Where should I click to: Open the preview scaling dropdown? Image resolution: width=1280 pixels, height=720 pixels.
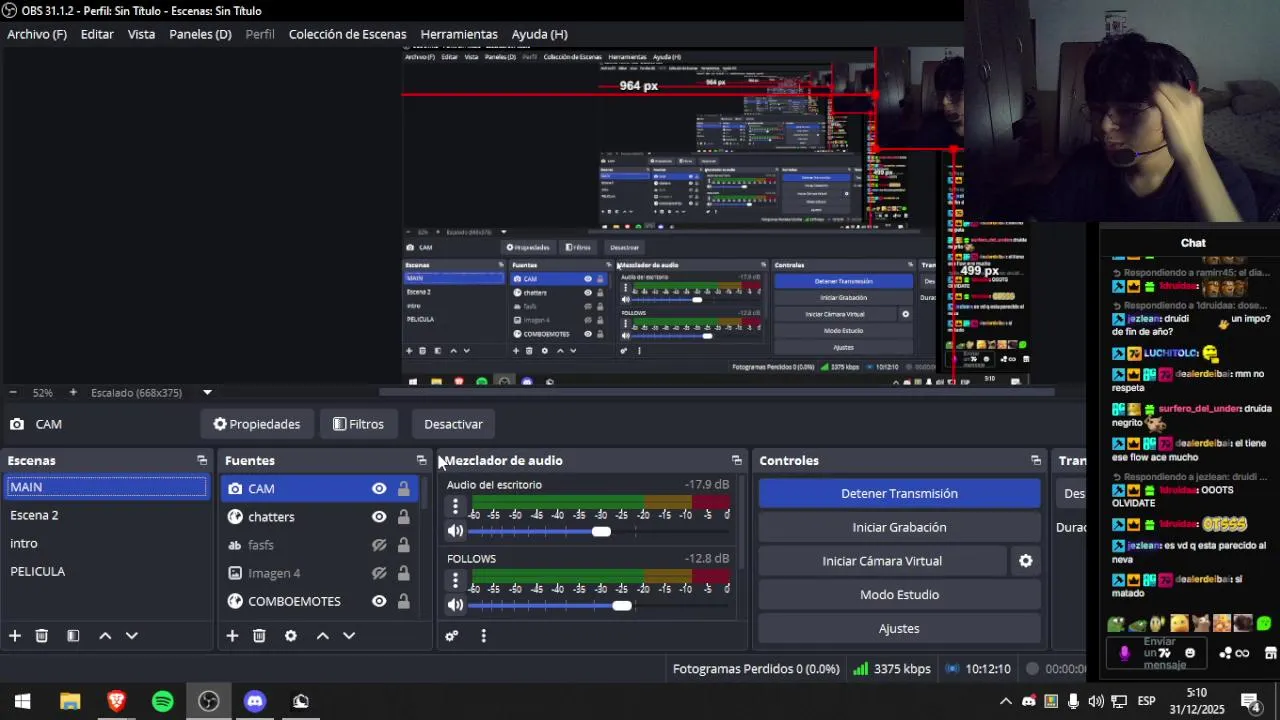pos(207,393)
